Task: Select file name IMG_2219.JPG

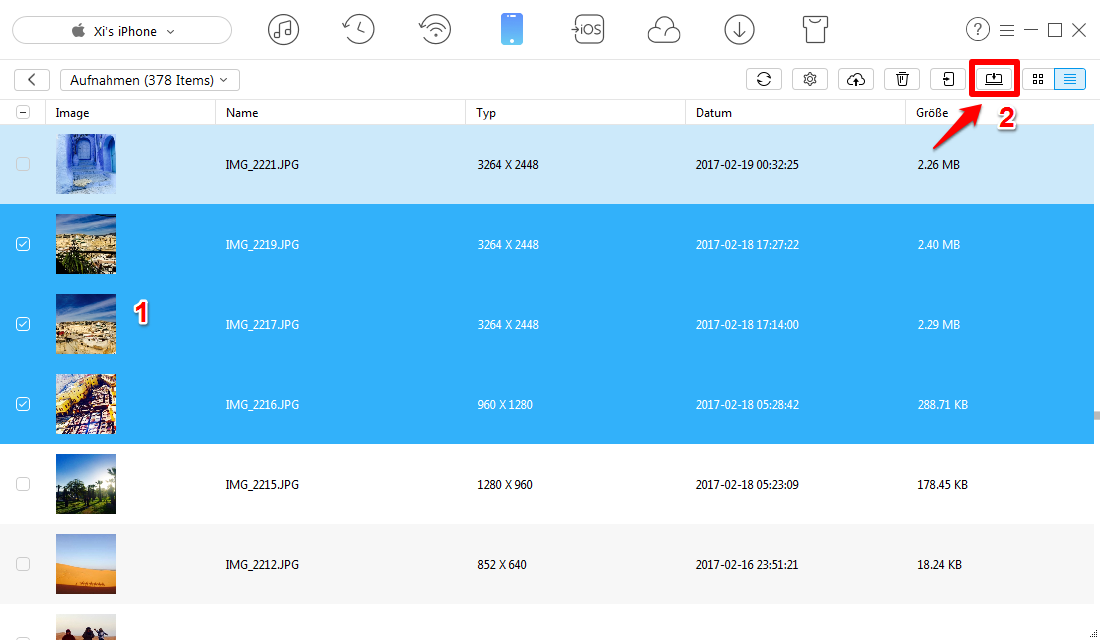Action: click(x=262, y=245)
